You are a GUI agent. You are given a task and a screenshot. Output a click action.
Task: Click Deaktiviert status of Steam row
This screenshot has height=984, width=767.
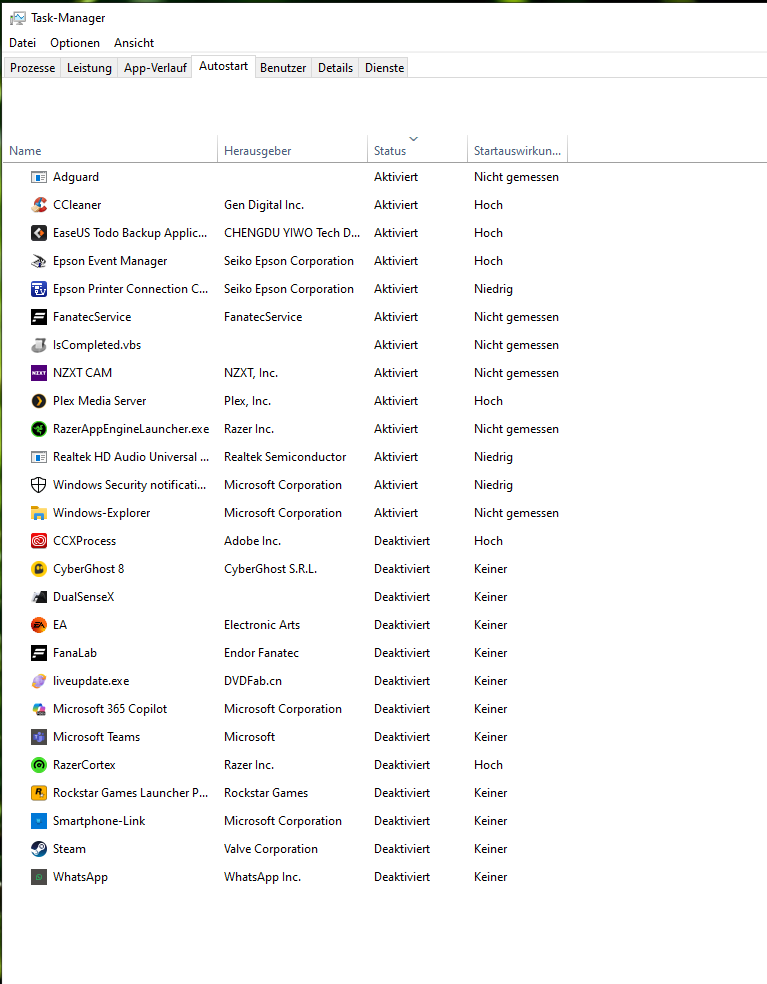[x=402, y=849]
